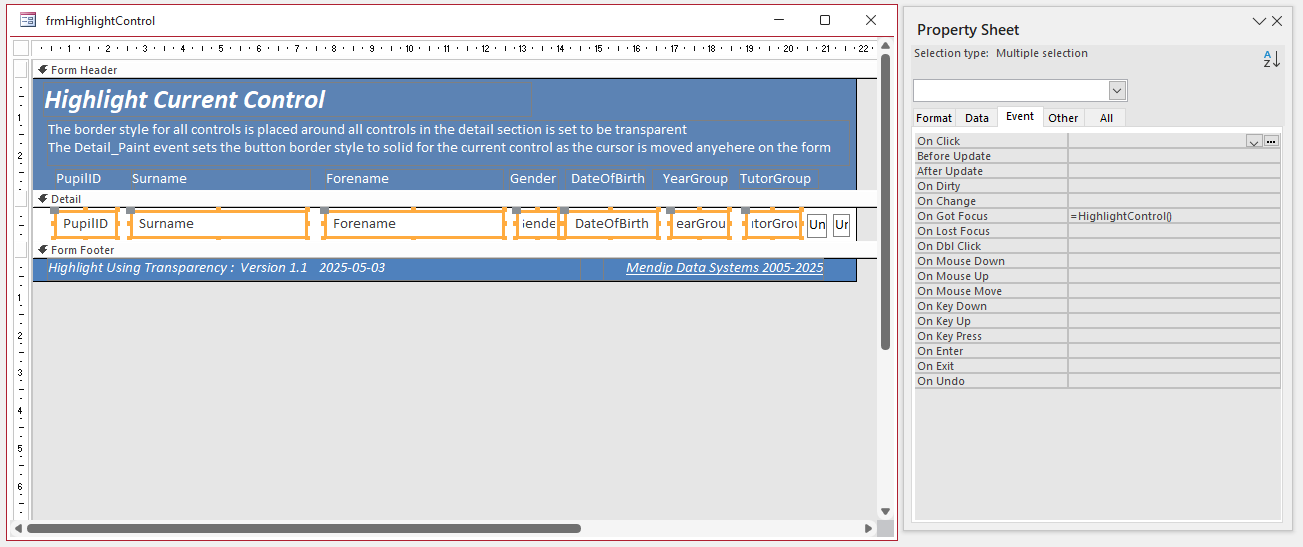Select the YearGroup header label
1303x547 pixels.
pyautogui.click(x=695, y=178)
